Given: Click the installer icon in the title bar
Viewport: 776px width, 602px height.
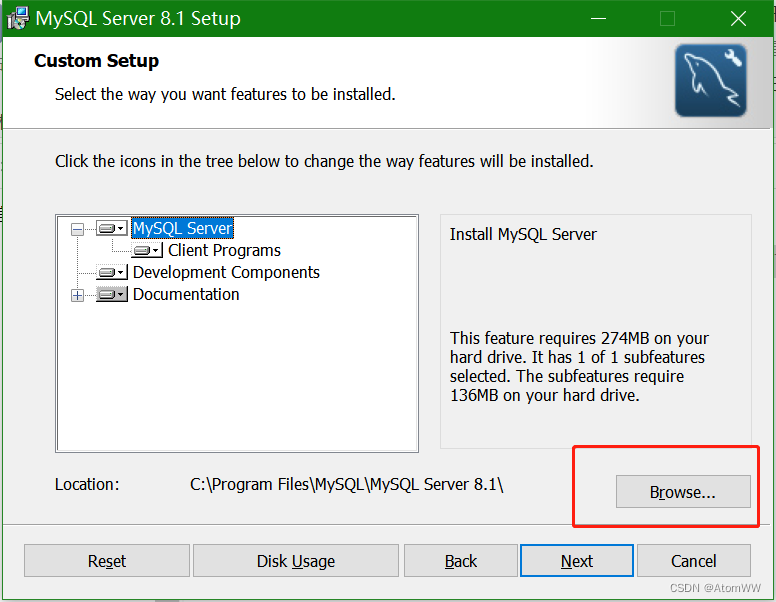Looking at the screenshot, I should (x=18, y=18).
